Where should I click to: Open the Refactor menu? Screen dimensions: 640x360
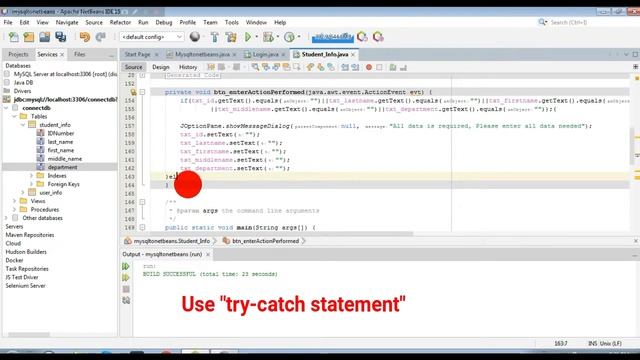(120, 22)
